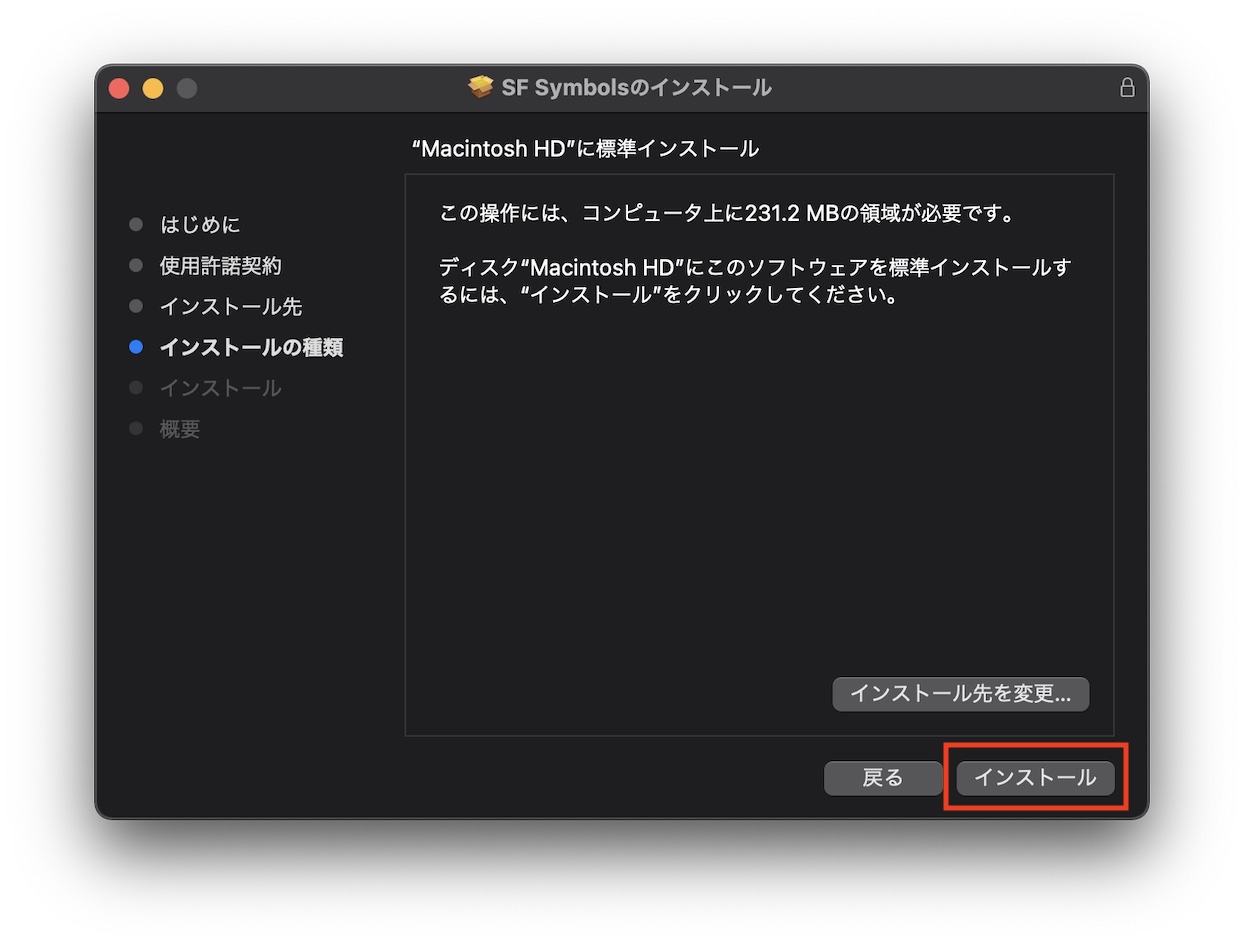Select the インストール先 step in the sidebar
This screenshot has width=1244, height=945.
tap(231, 306)
